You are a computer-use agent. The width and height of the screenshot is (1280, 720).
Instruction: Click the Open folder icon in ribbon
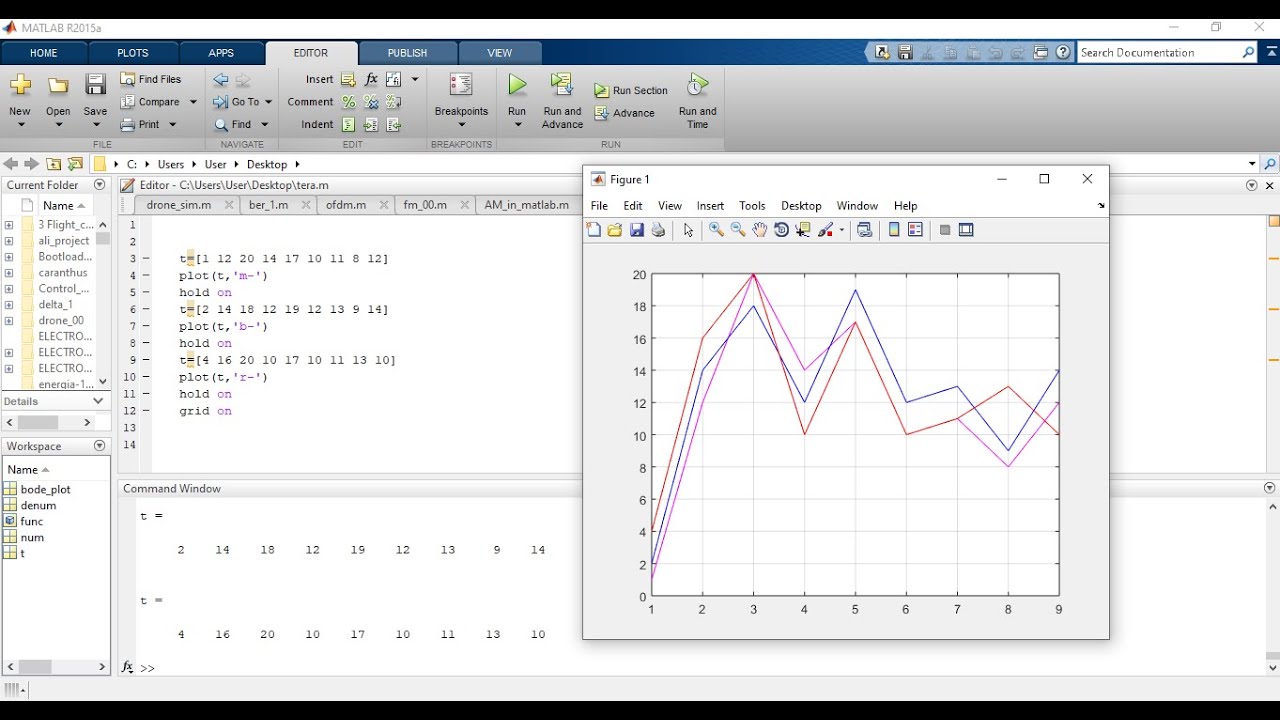[x=58, y=86]
